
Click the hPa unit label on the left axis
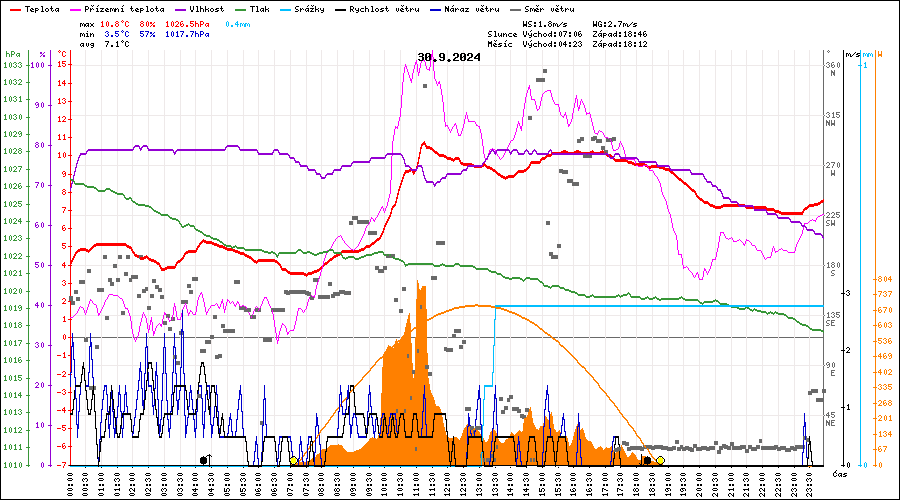(12, 54)
